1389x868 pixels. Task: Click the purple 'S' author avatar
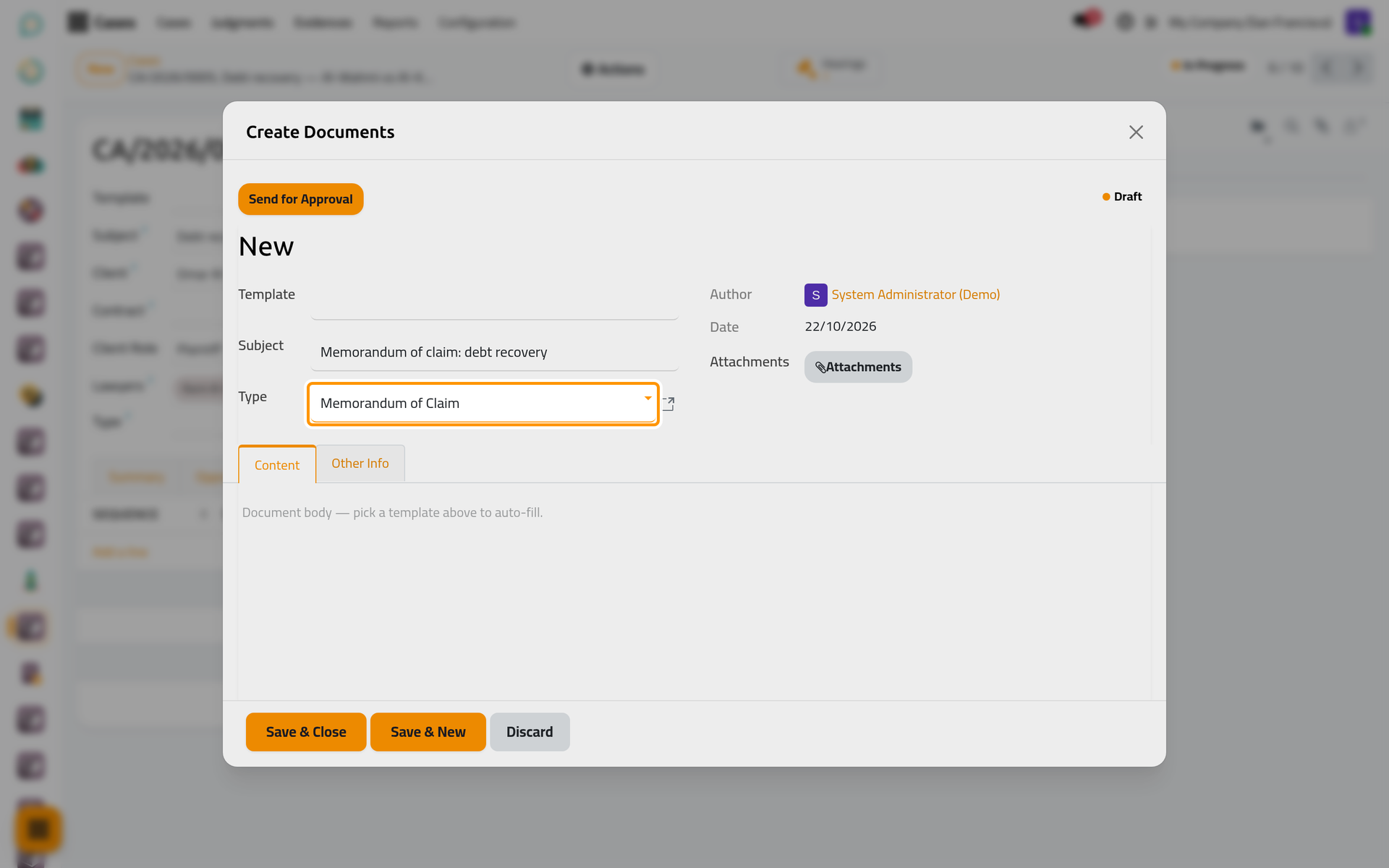tap(815, 295)
